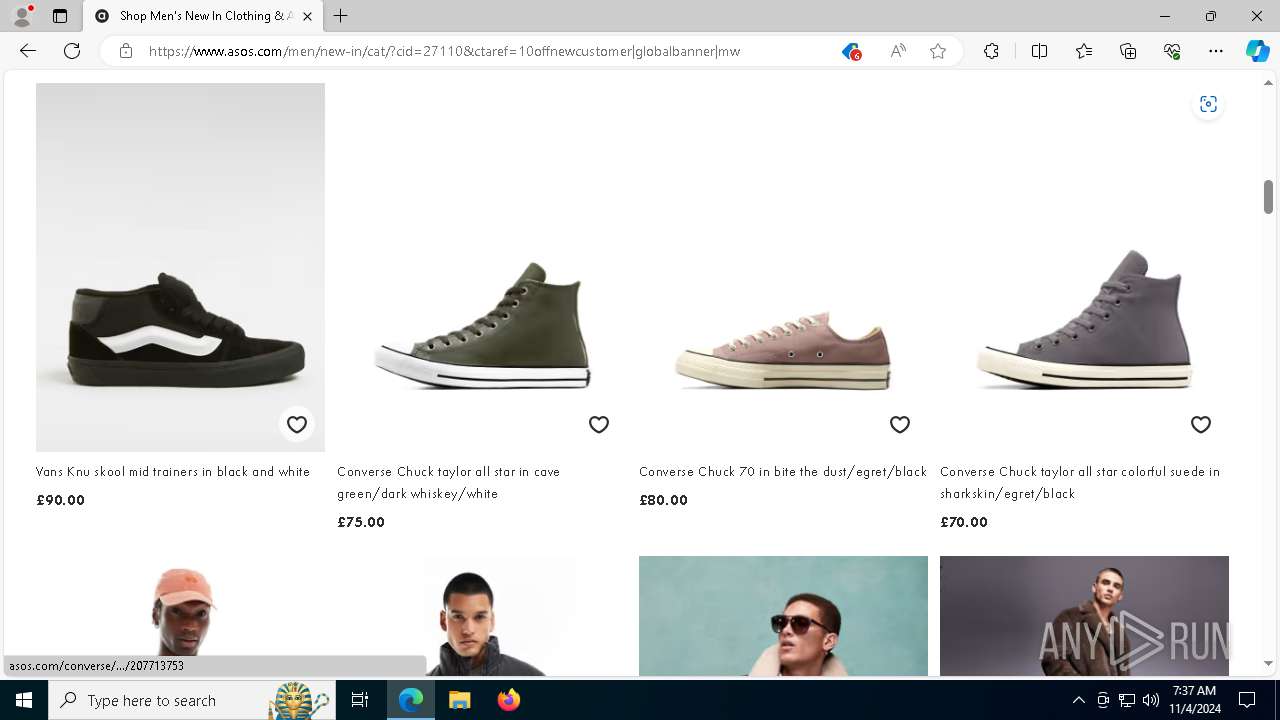Open Vans Knu skool mid trainers product link
1280x720 pixels.
pos(173,472)
